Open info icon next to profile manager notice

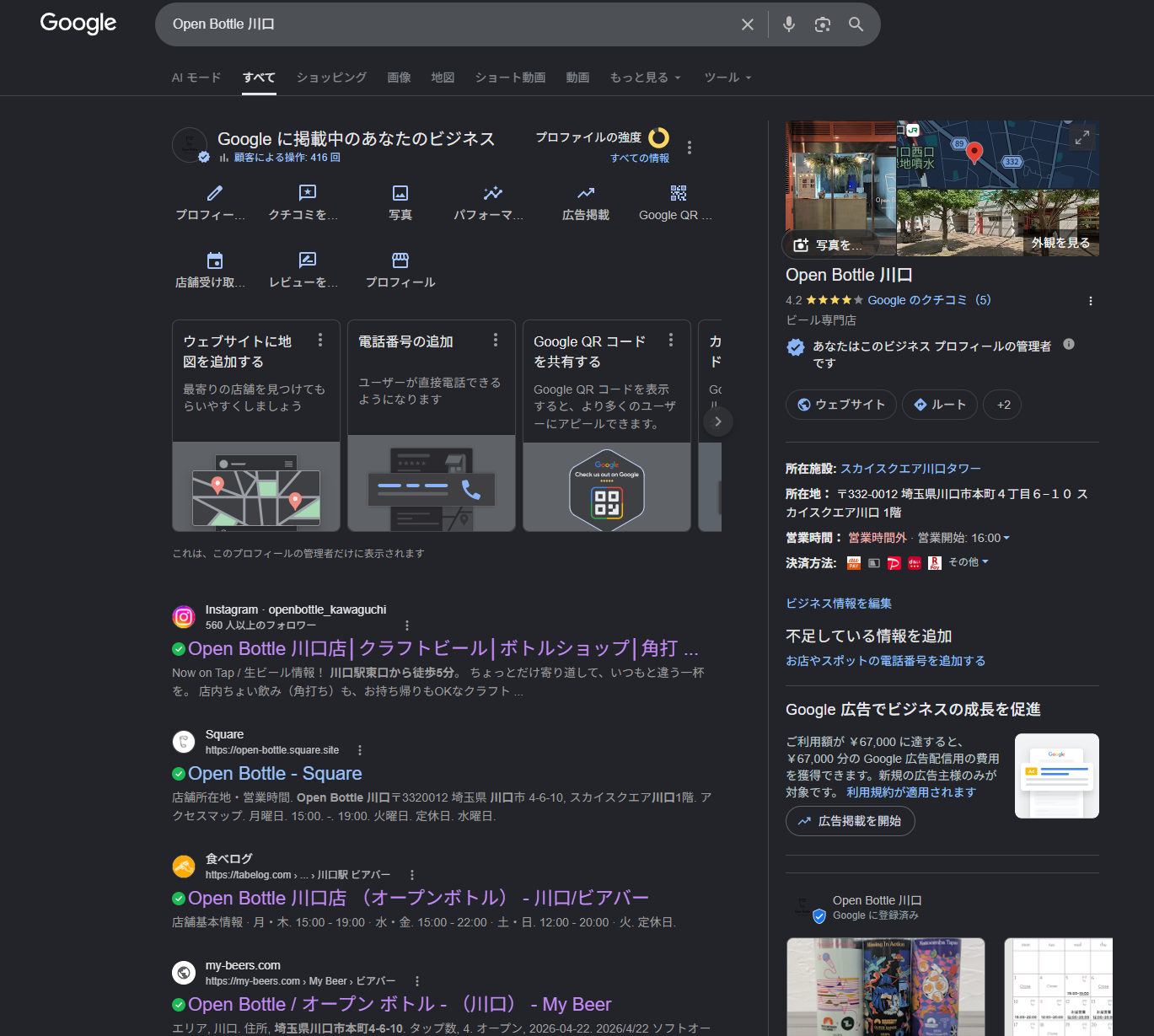point(1069,344)
